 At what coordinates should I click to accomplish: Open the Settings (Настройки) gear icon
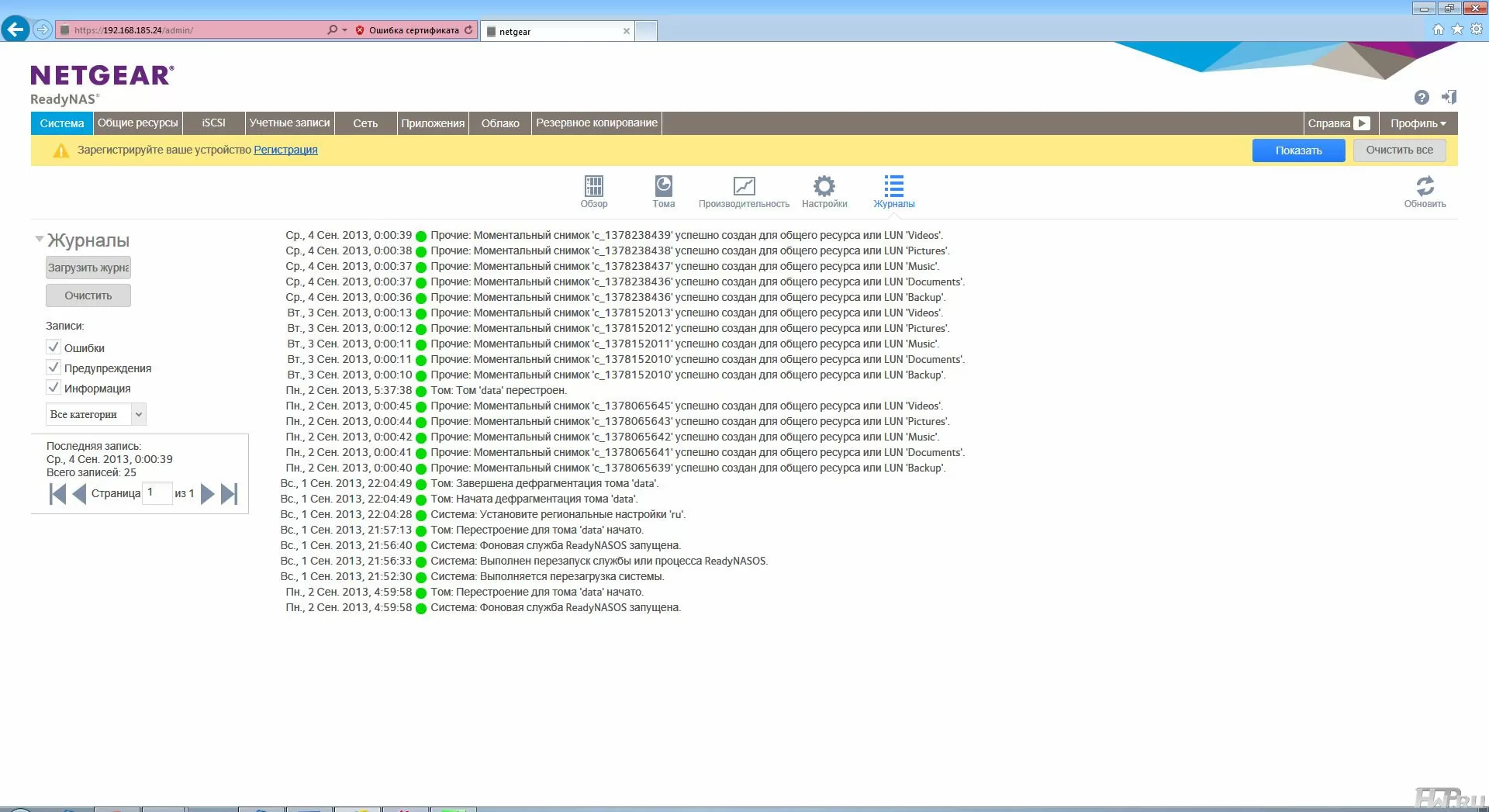tap(824, 187)
